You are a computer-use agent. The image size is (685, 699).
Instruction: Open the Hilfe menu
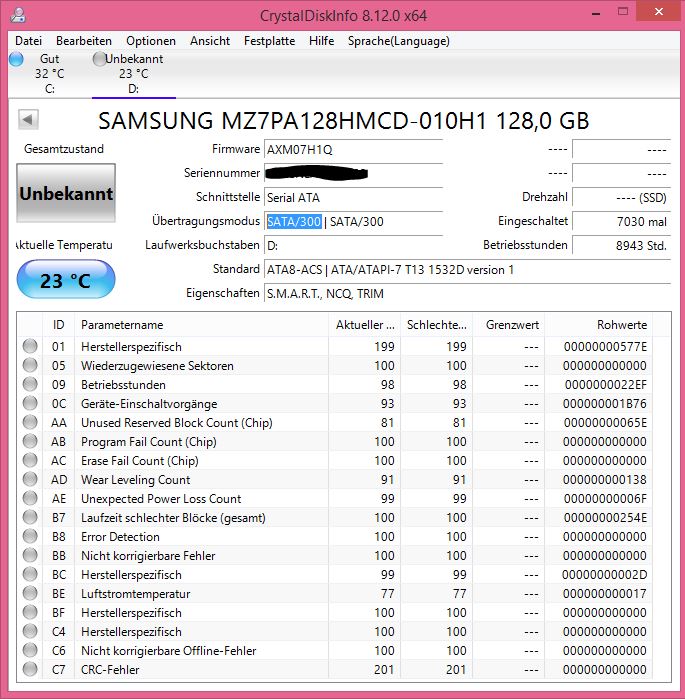[321, 41]
